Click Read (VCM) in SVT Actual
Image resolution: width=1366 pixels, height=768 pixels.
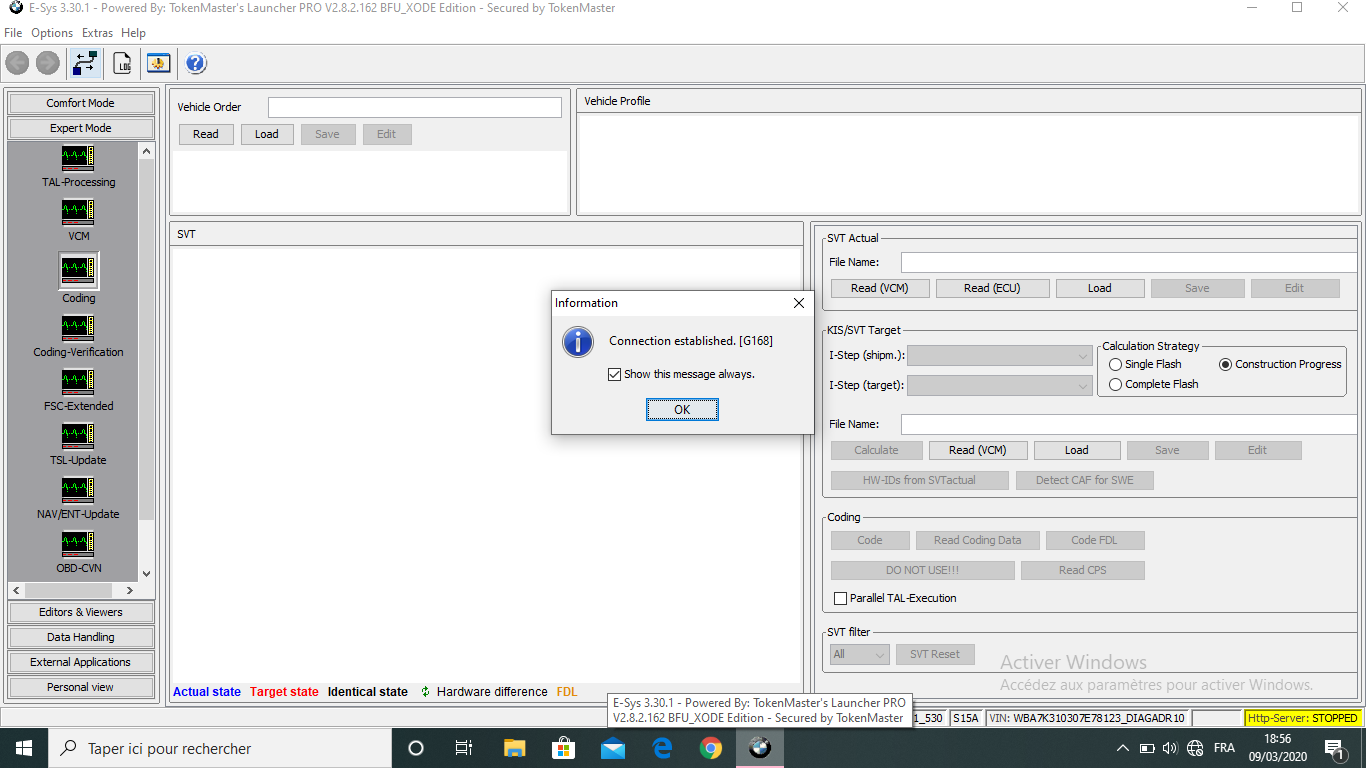pyautogui.click(x=878, y=288)
